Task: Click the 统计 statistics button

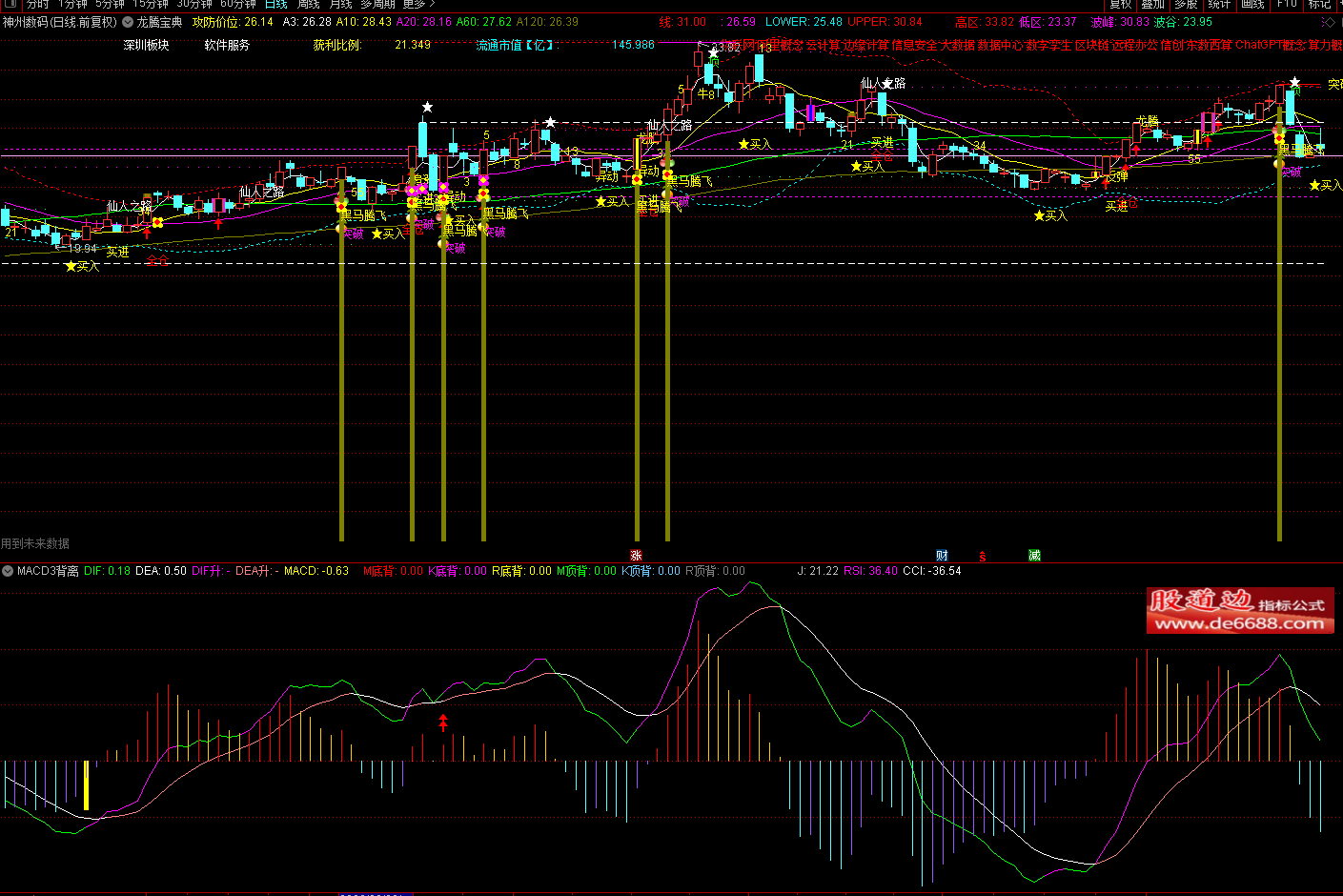Action: pyautogui.click(x=1219, y=4)
